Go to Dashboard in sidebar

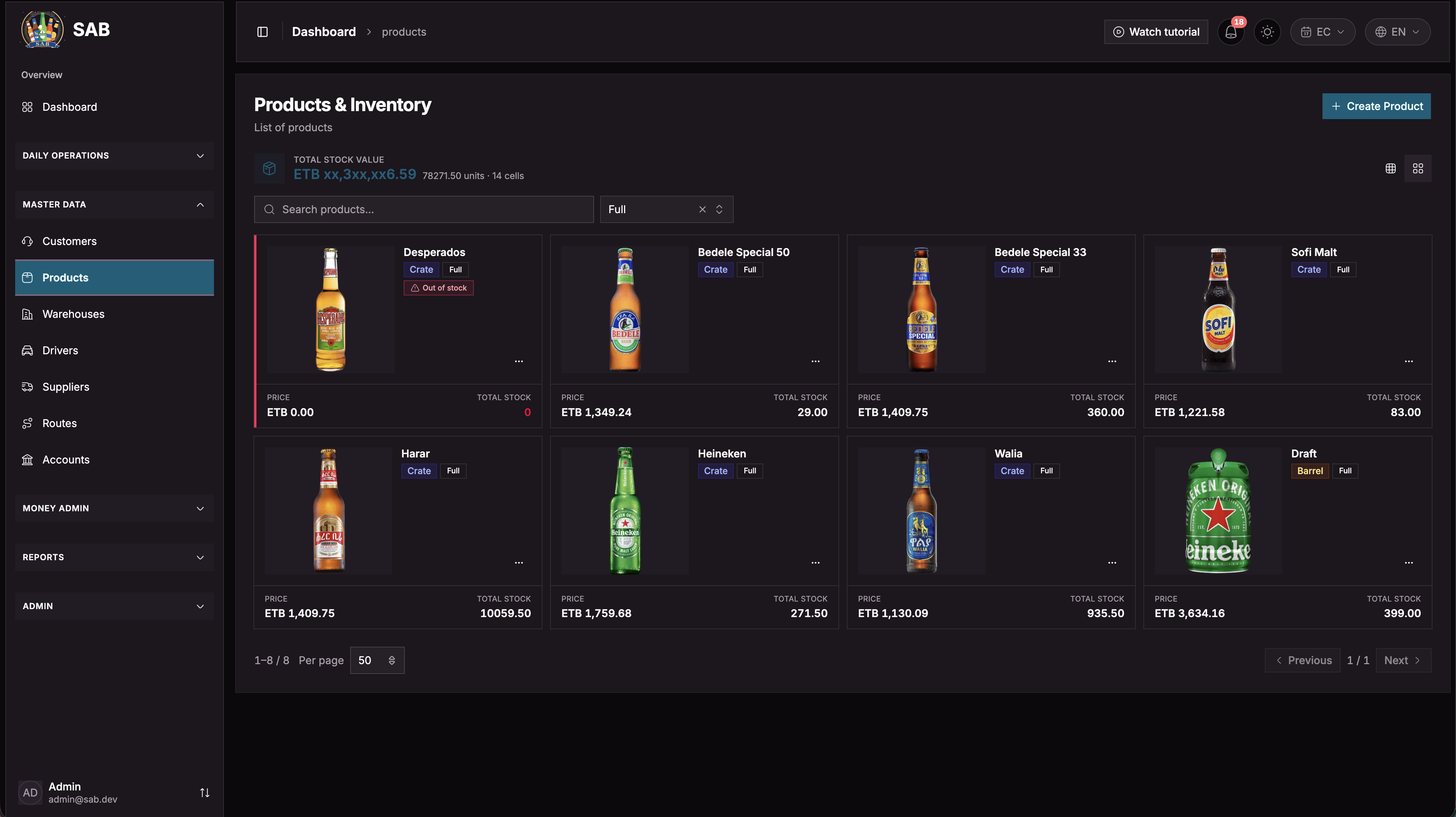coord(114,107)
